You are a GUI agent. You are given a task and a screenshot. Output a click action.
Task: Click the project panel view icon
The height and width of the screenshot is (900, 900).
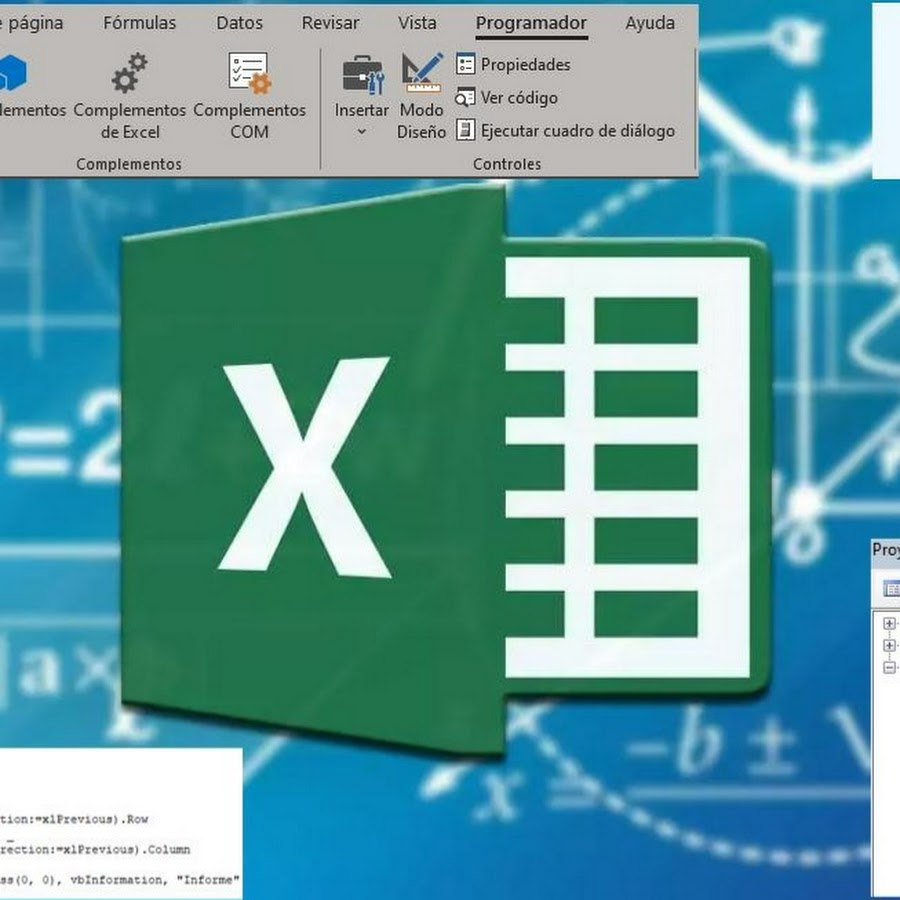coord(891,589)
